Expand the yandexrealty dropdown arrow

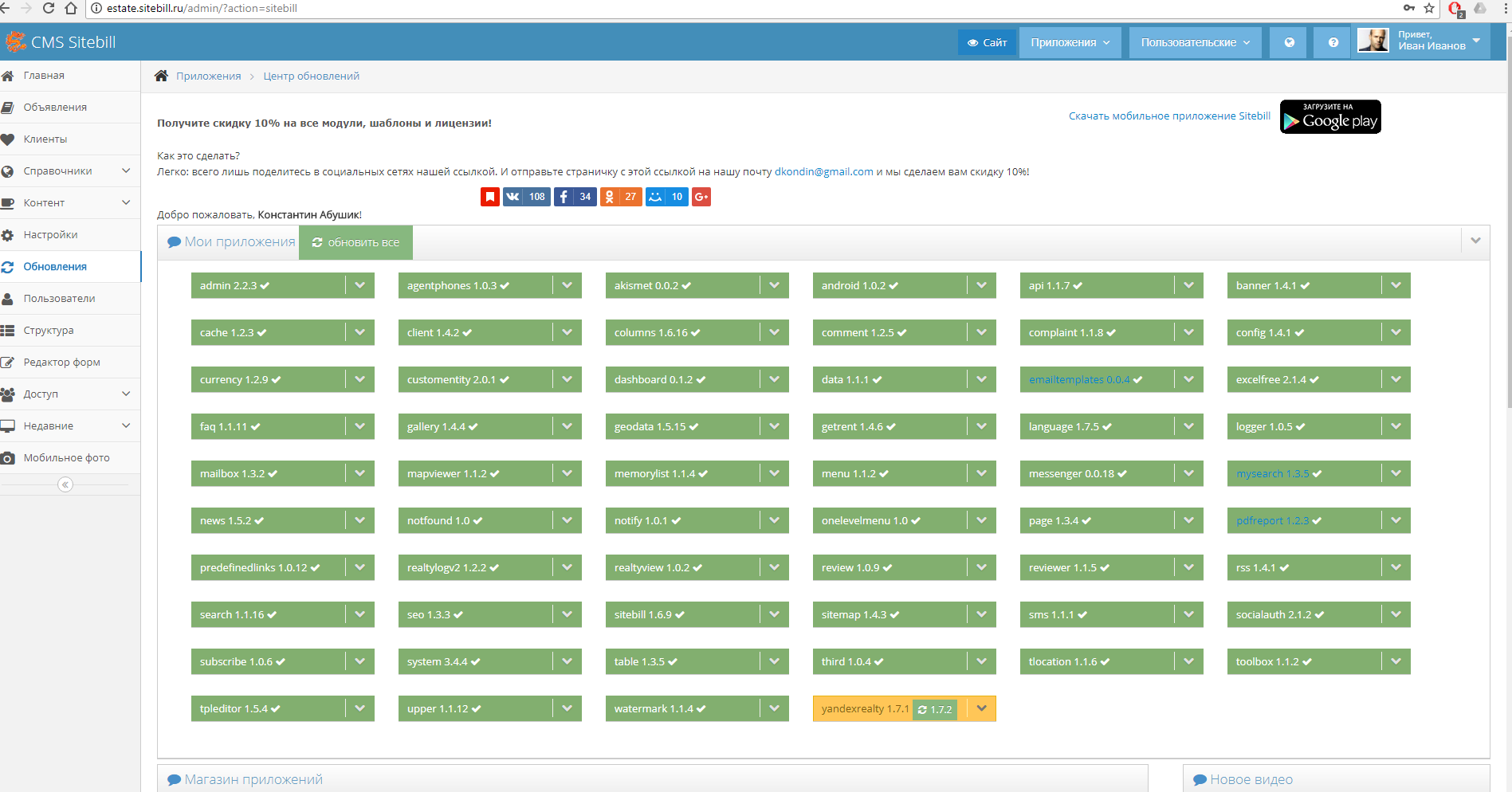coord(982,708)
